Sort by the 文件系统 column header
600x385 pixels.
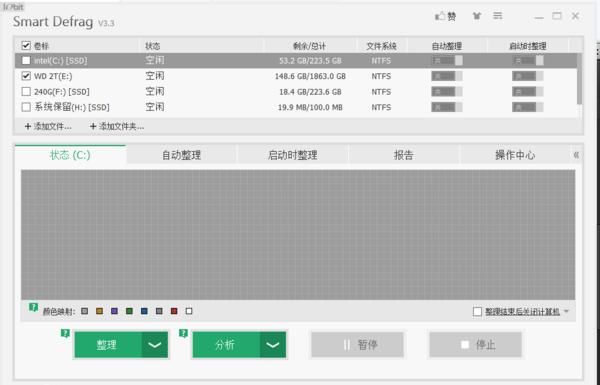[x=381, y=46]
